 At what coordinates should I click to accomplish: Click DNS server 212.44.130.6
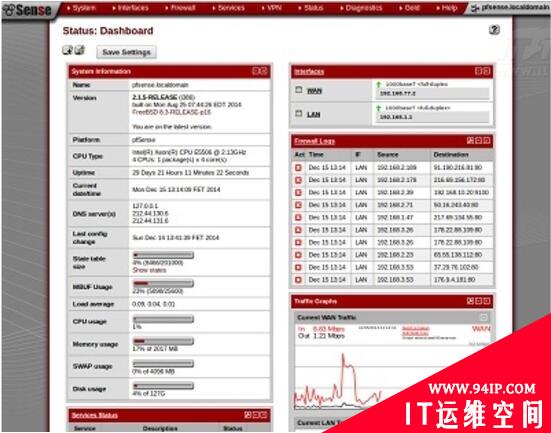tap(150, 213)
